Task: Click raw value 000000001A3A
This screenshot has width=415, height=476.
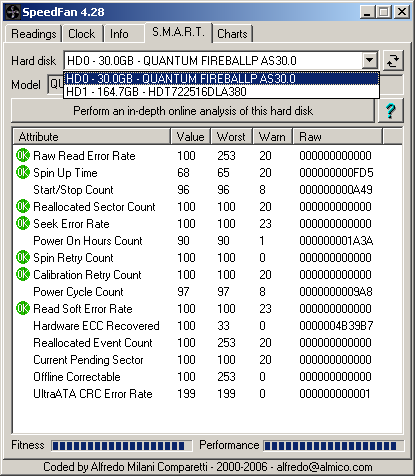Action: click(x=336, y=241)
